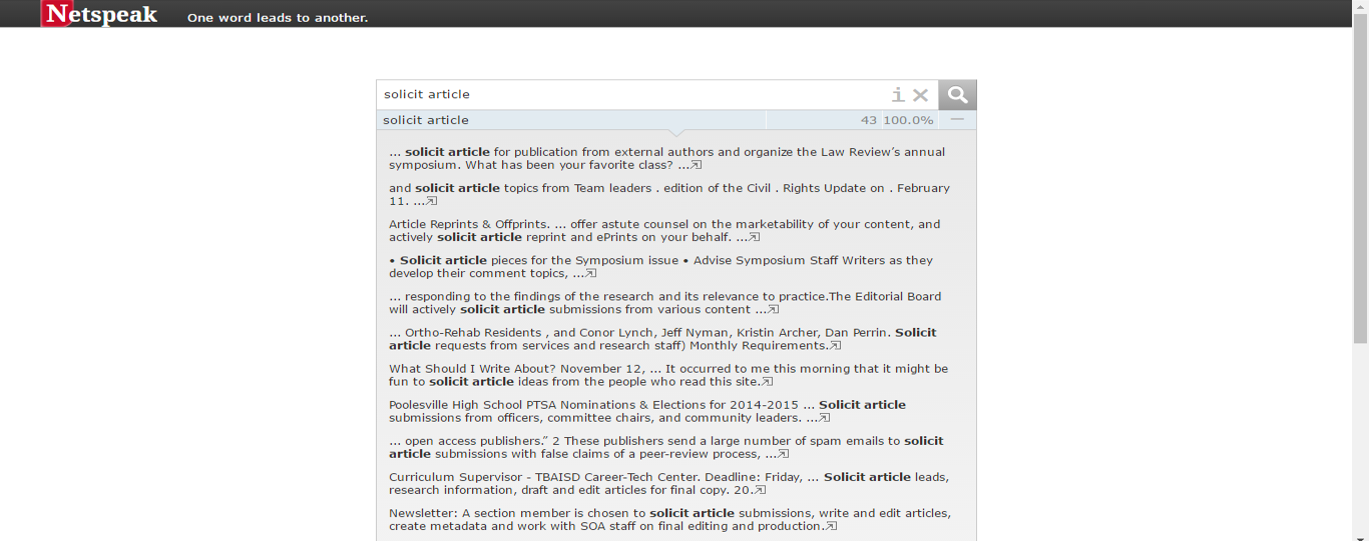Open source link after 'ePrints on your behalf.'

pyautogui.click(x=755, y=237)
